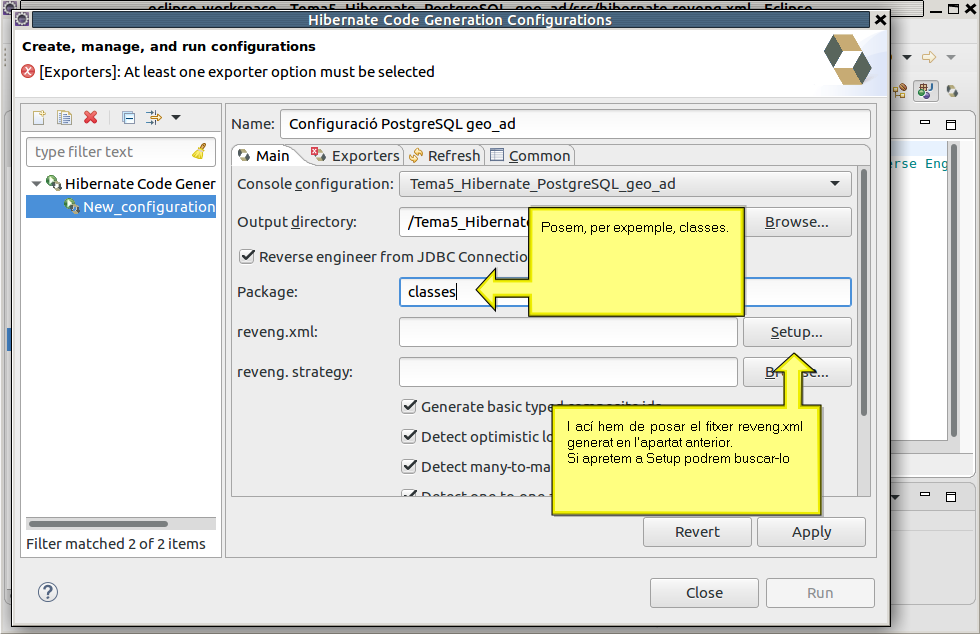The height and width of the screenshot is (634, 980).
Task: Switch to the Common tab
Action: point(531,156)
